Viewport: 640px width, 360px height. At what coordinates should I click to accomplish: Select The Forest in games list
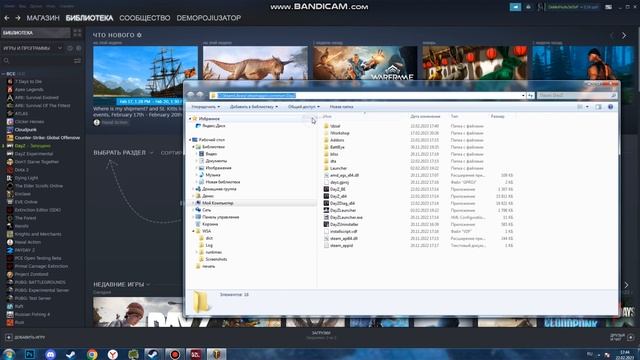[x=25, y=218]
